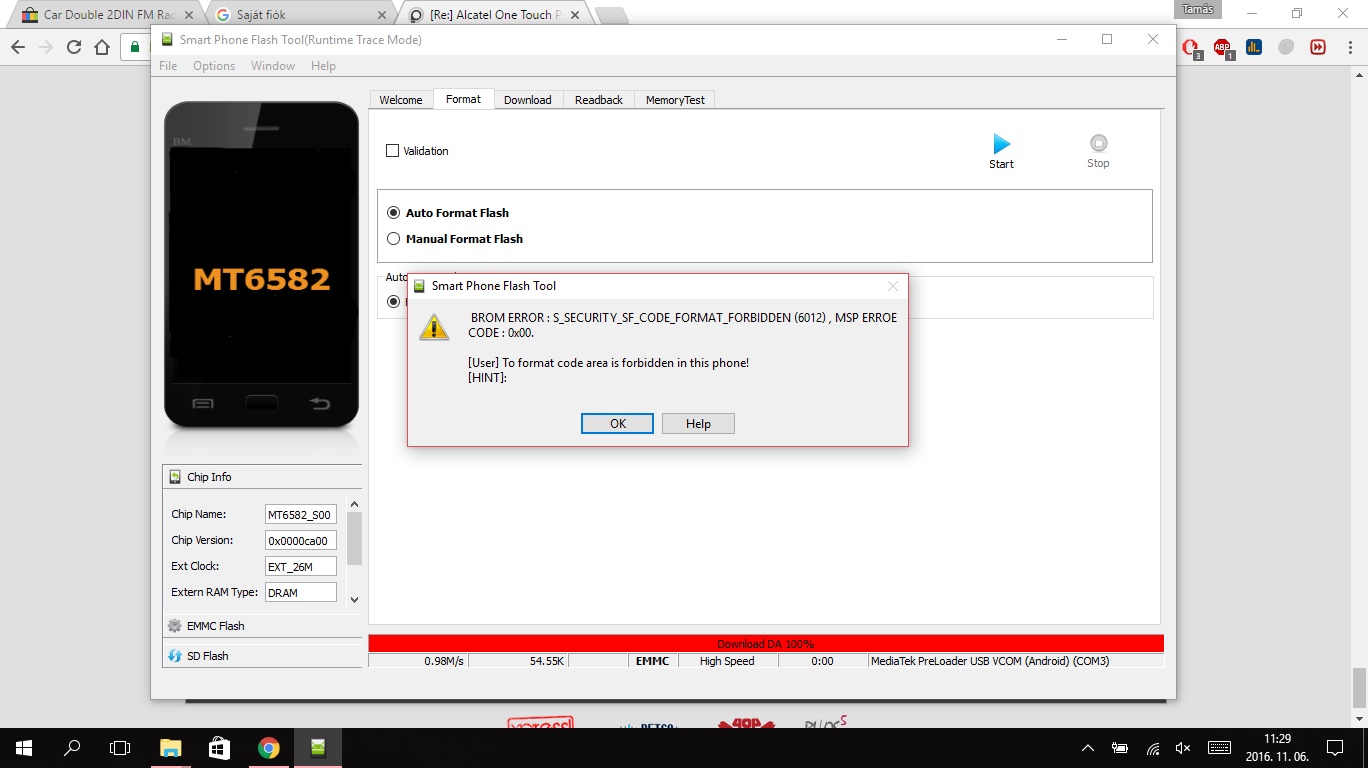
Task: Click Chrome reload page icon
Action: coord(73,47)
